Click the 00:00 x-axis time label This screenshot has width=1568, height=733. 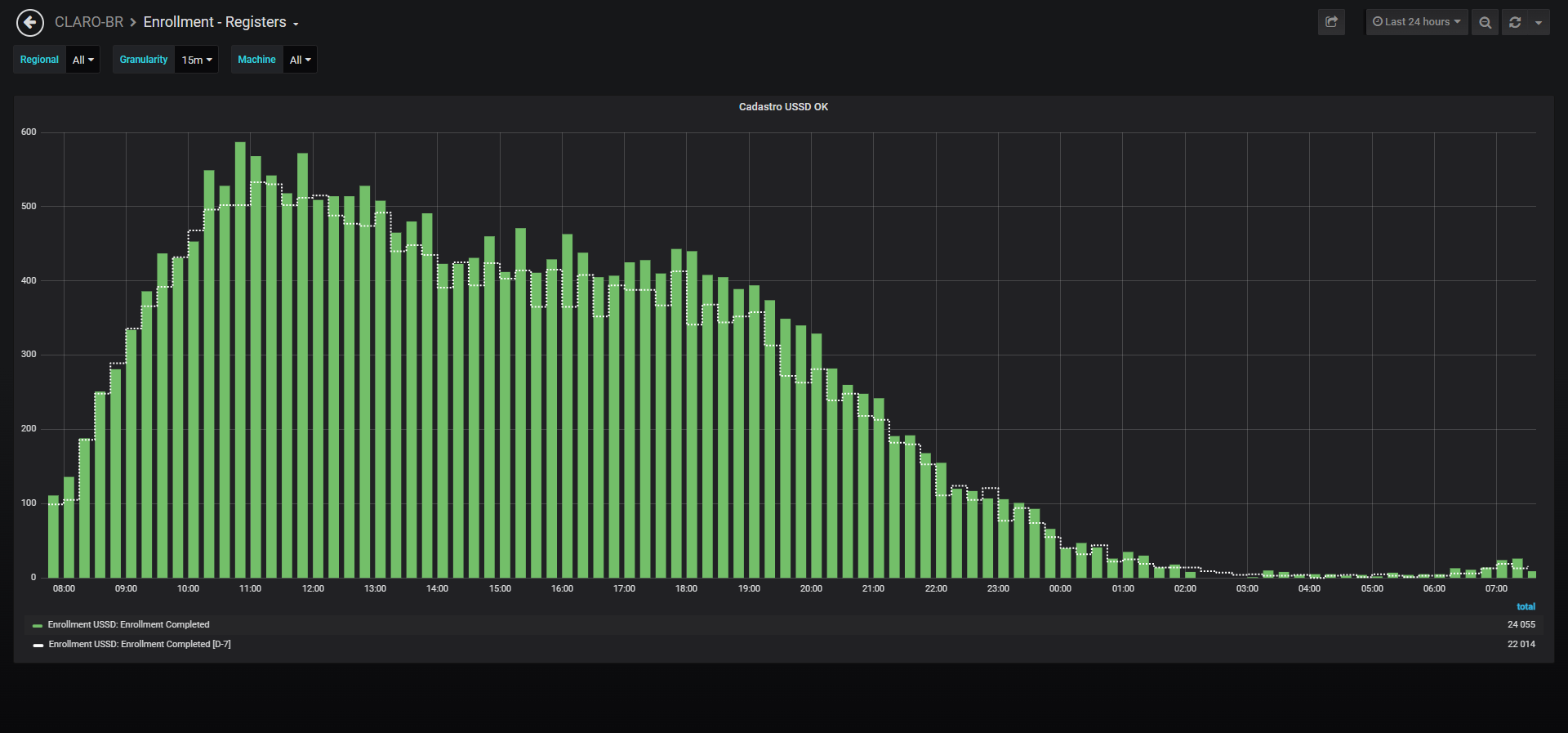tap(1060, 588)
